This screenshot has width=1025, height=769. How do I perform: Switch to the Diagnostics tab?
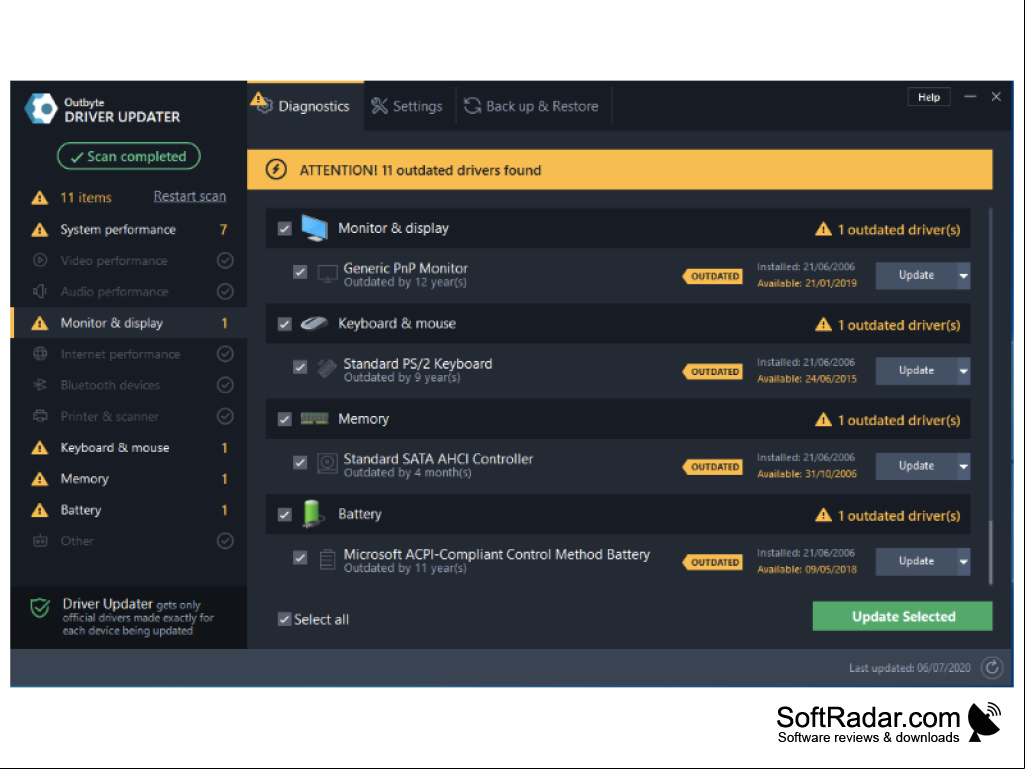point(305,106)
